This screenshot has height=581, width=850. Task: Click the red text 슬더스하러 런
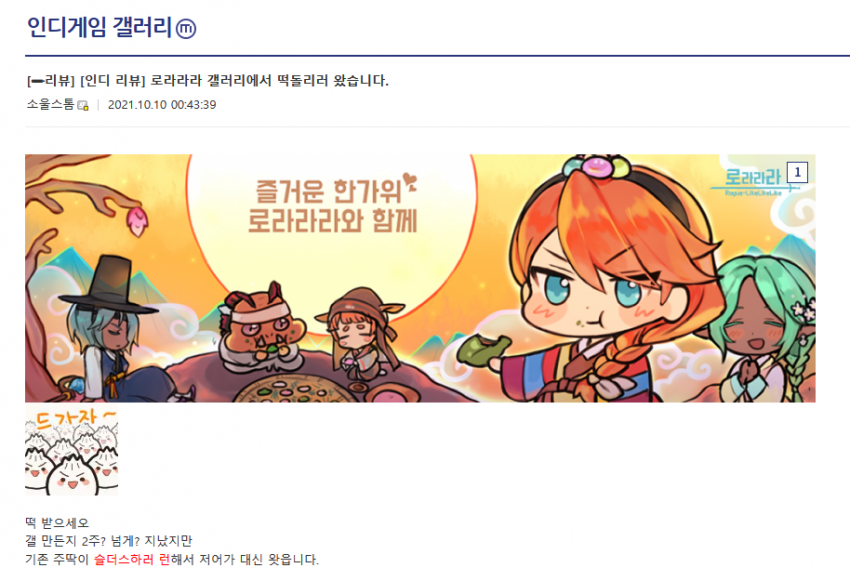(x=132, y=559)
